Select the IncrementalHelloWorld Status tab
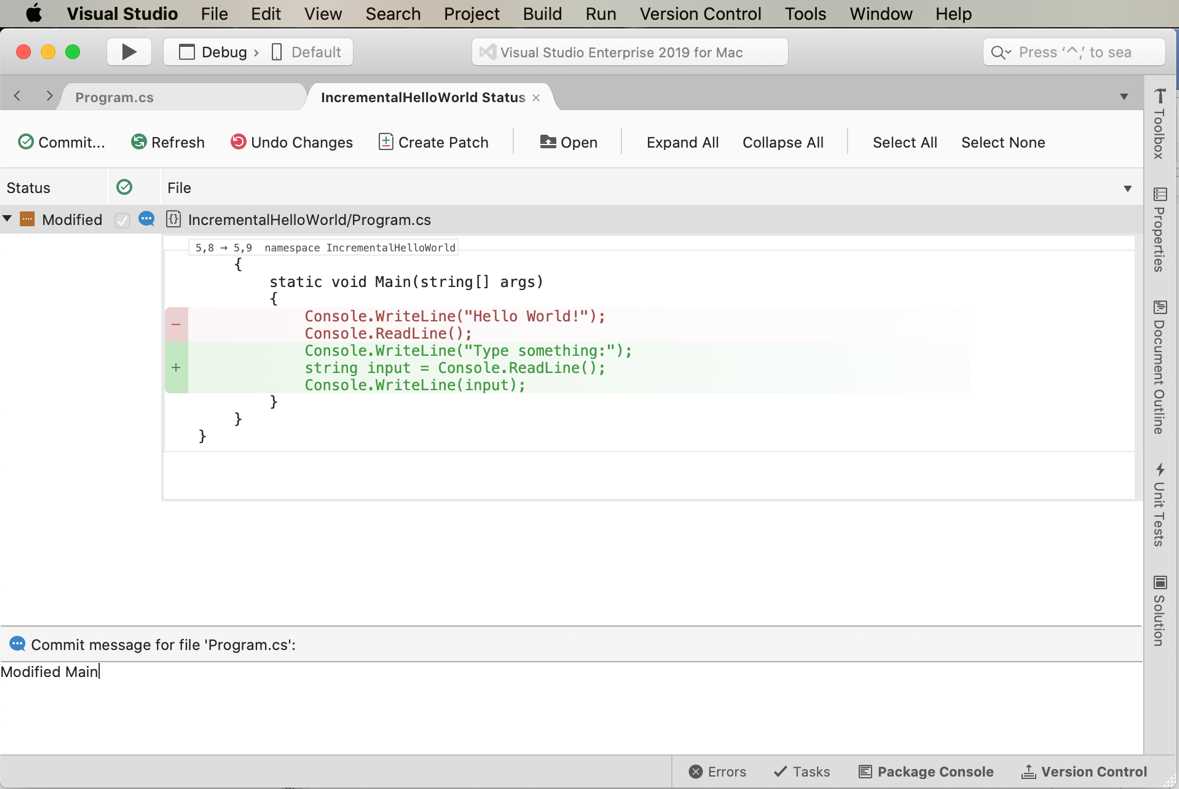This screenshot has width=1179, height=789. click(423, 97)
